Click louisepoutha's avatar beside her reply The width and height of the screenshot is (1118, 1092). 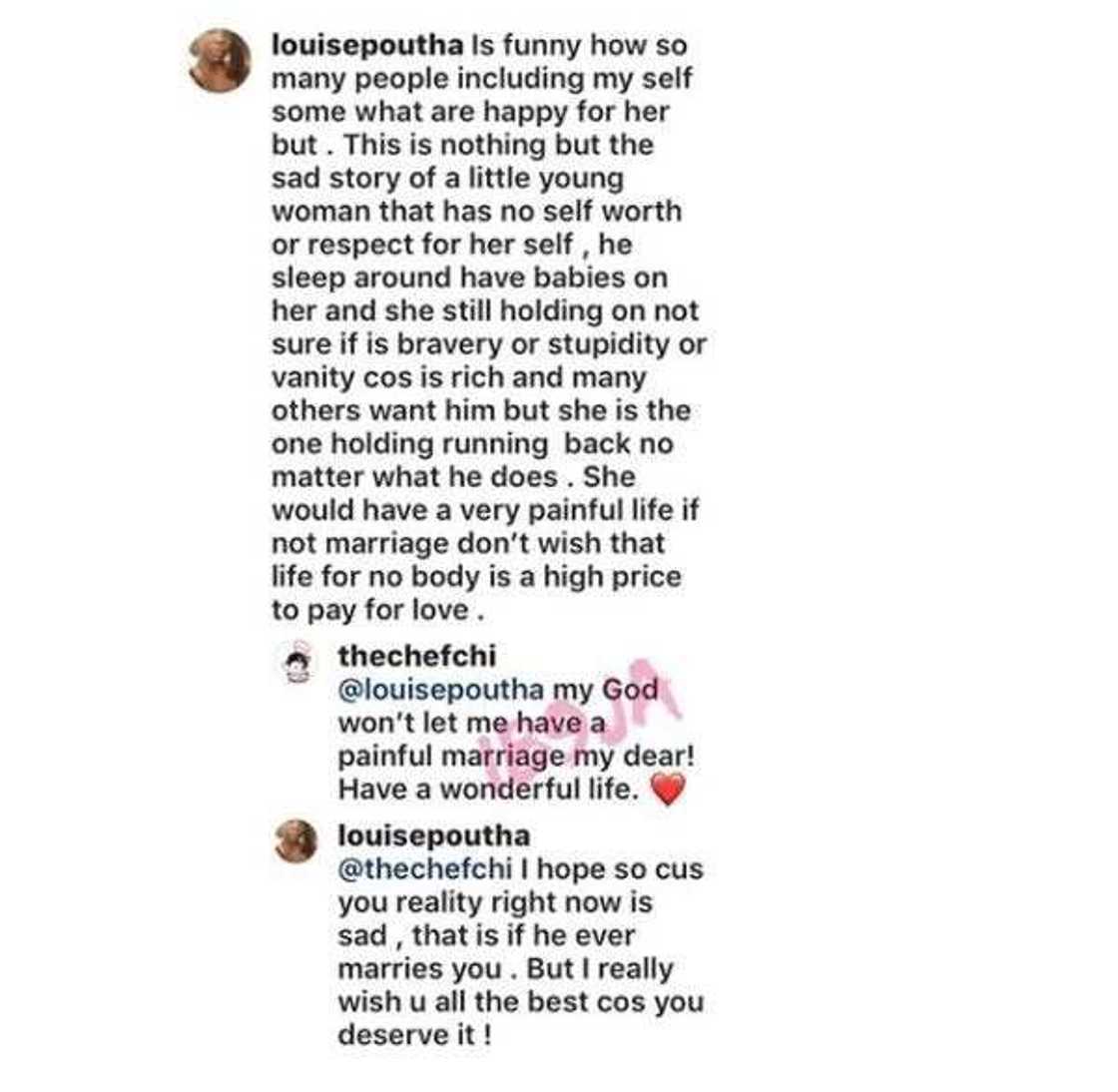[x=296, y=842]
